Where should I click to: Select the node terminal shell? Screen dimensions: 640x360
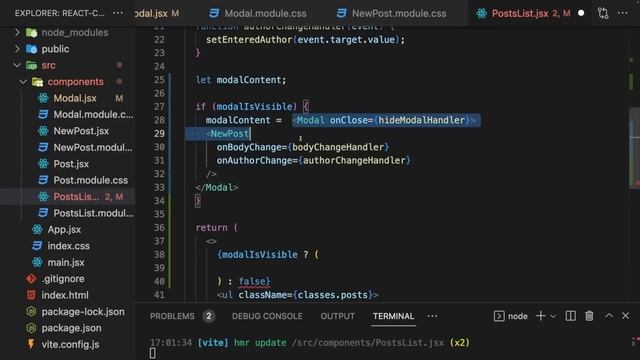pos(510,316)
